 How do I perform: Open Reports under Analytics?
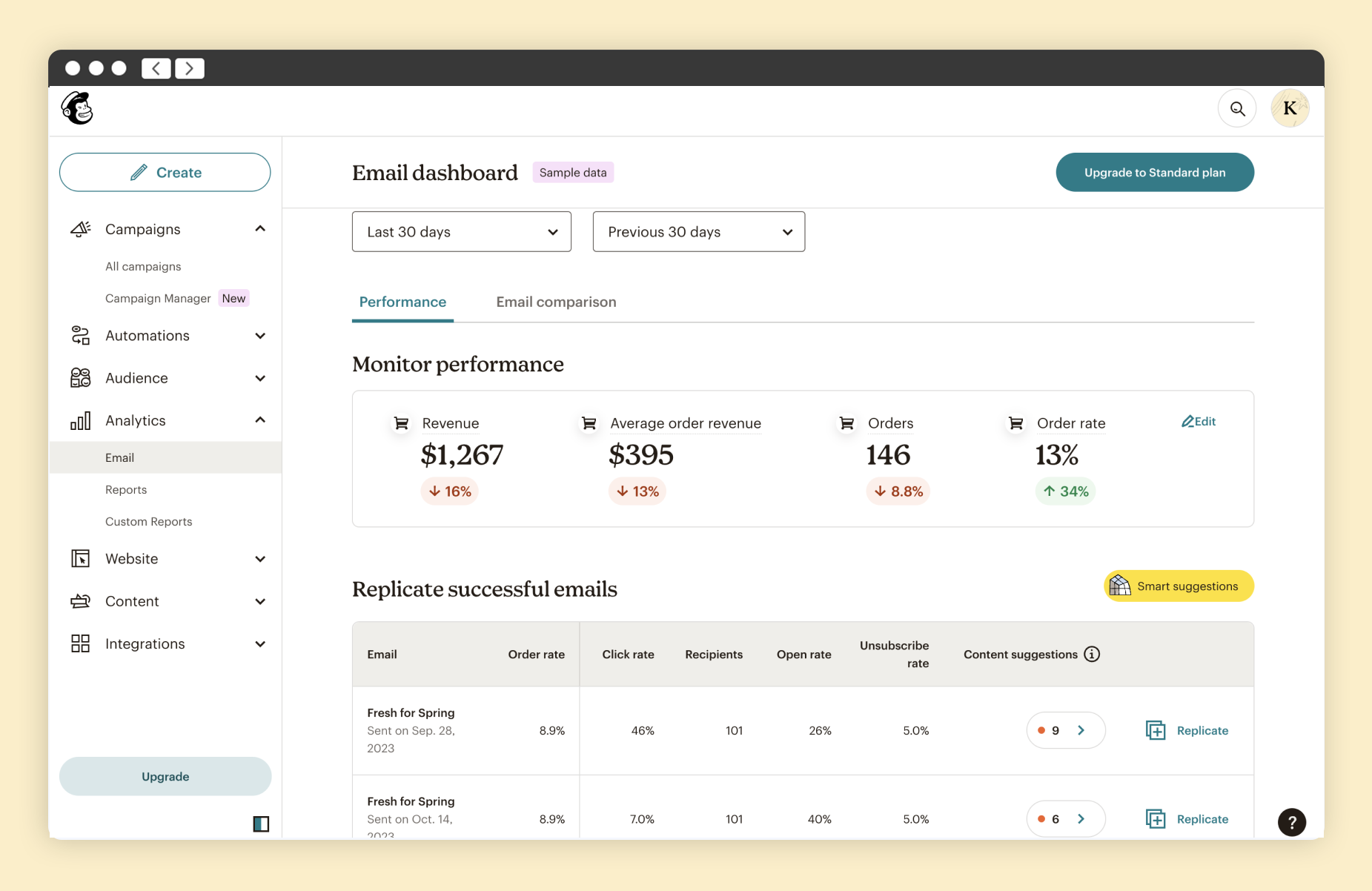tap(126, 490)
